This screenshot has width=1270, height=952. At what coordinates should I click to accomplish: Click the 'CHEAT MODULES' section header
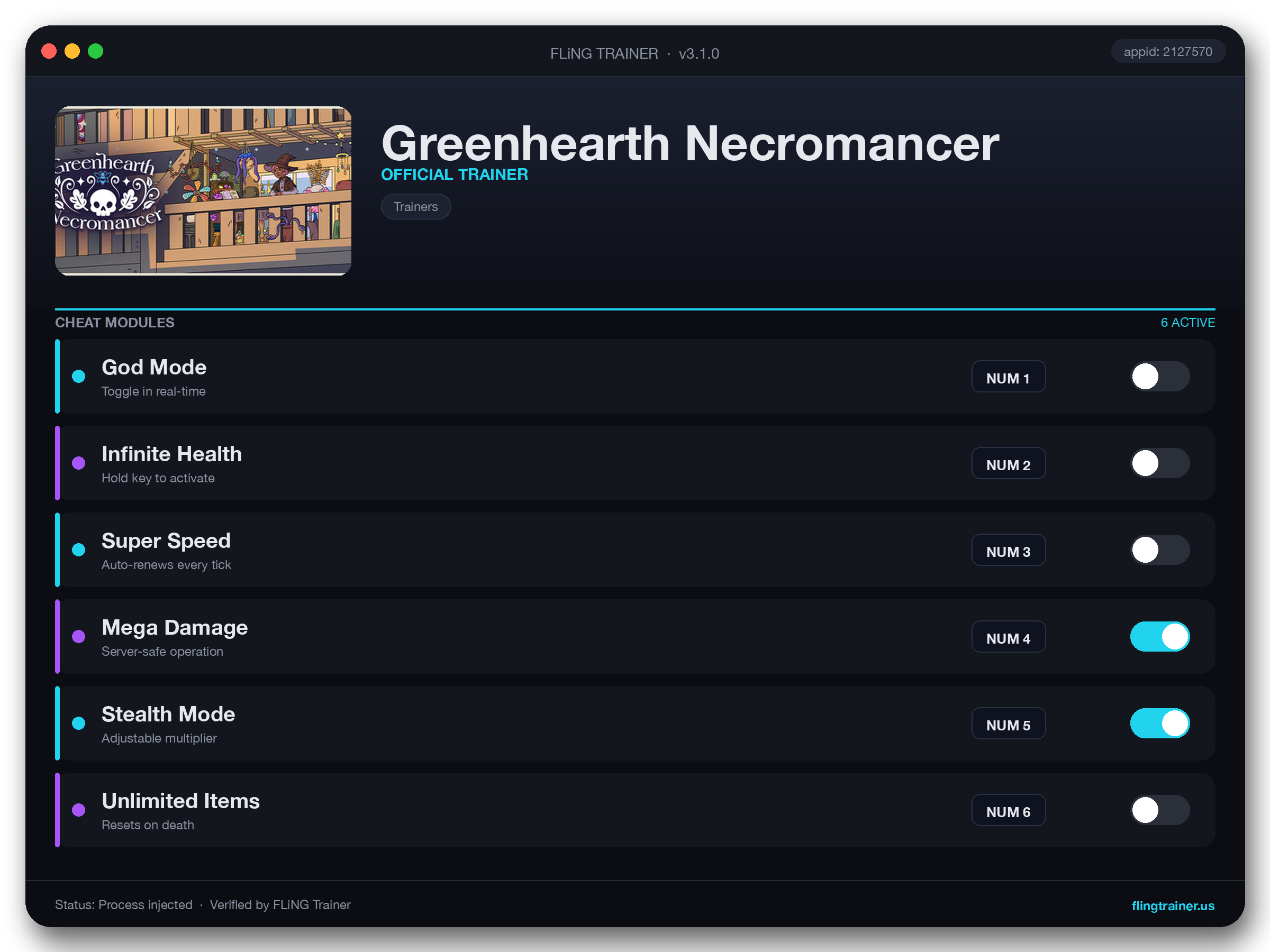[115, 323]
